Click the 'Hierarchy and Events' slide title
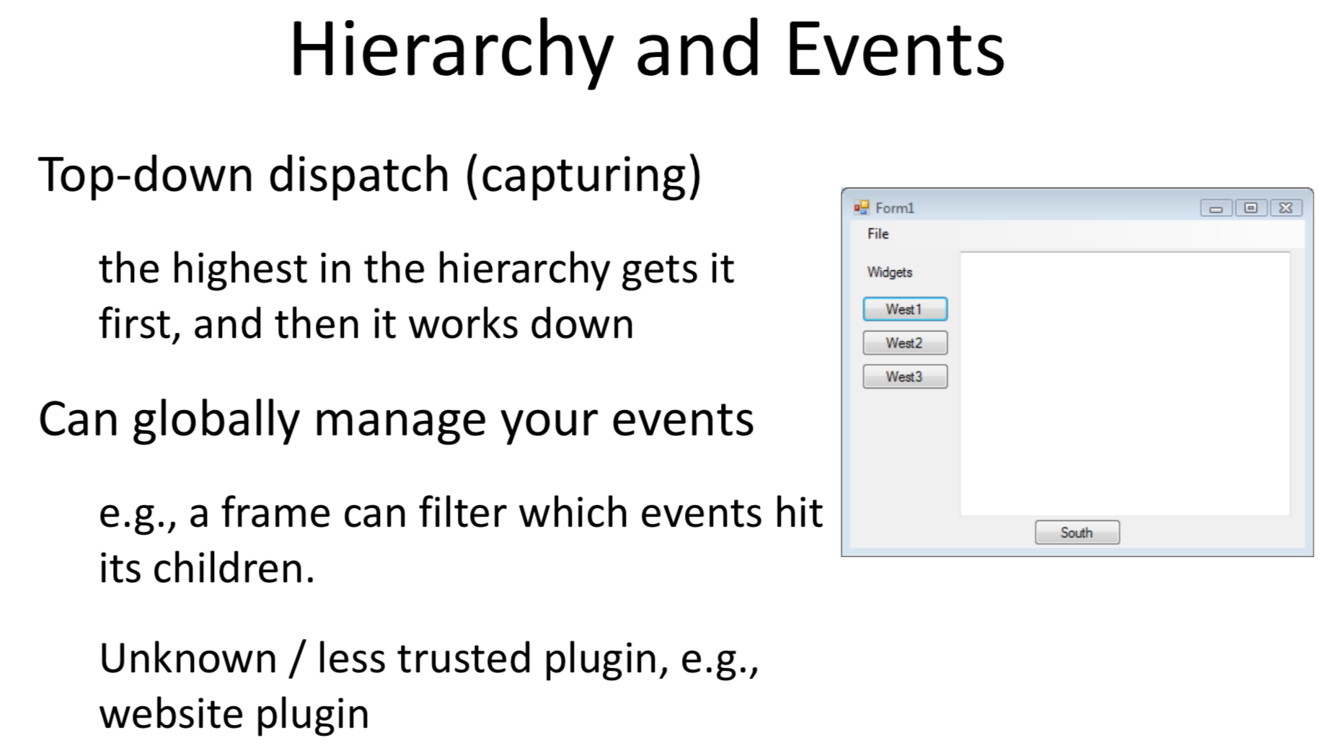The image size is (1334, 748). (x=647, y=50)
